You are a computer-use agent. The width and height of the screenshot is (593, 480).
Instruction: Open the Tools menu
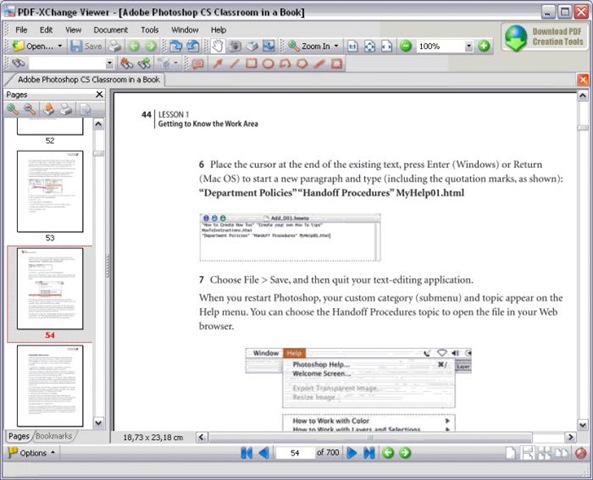click(150, 30)
